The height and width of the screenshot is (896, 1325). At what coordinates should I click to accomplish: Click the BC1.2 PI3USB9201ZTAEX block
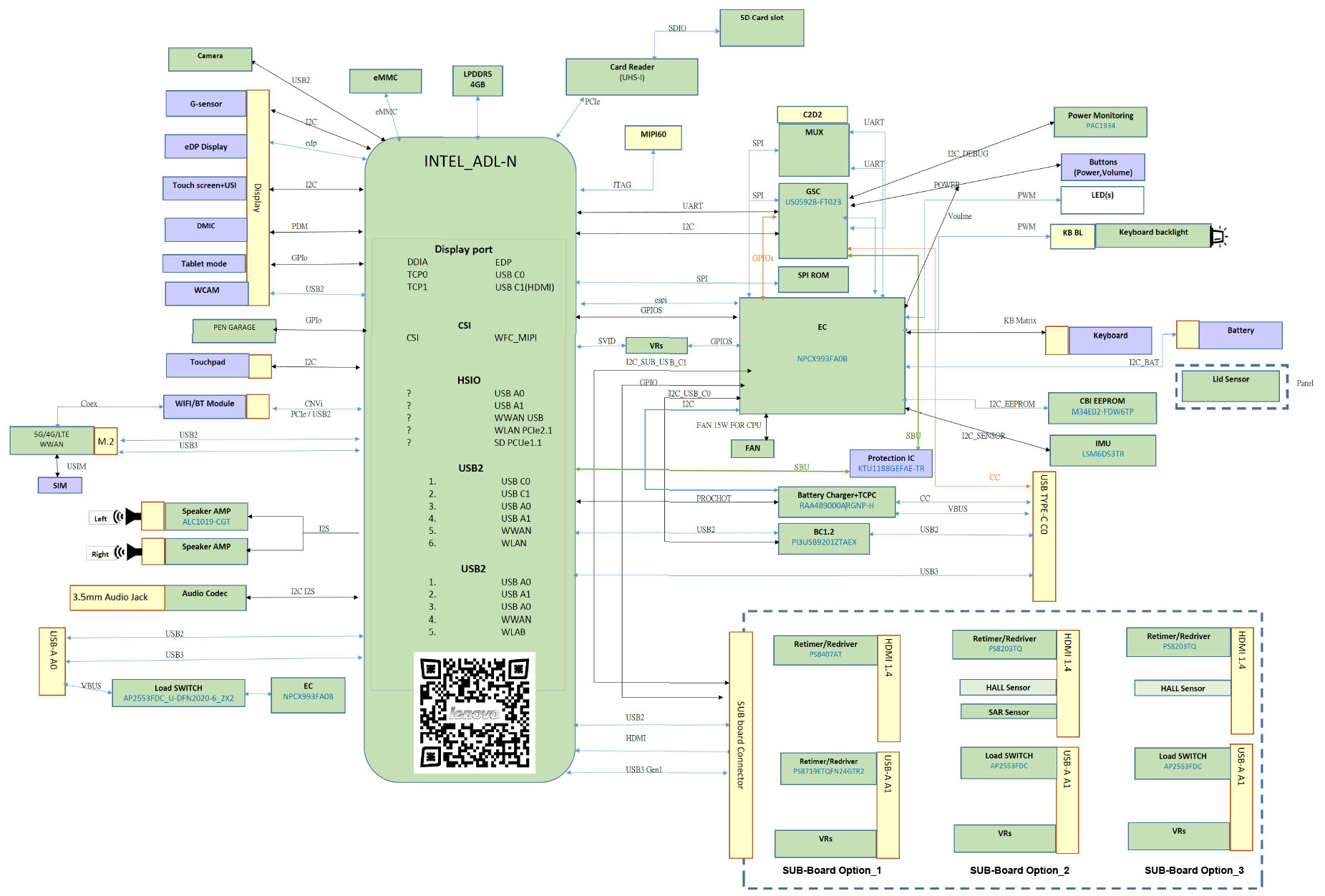[824, 539]
